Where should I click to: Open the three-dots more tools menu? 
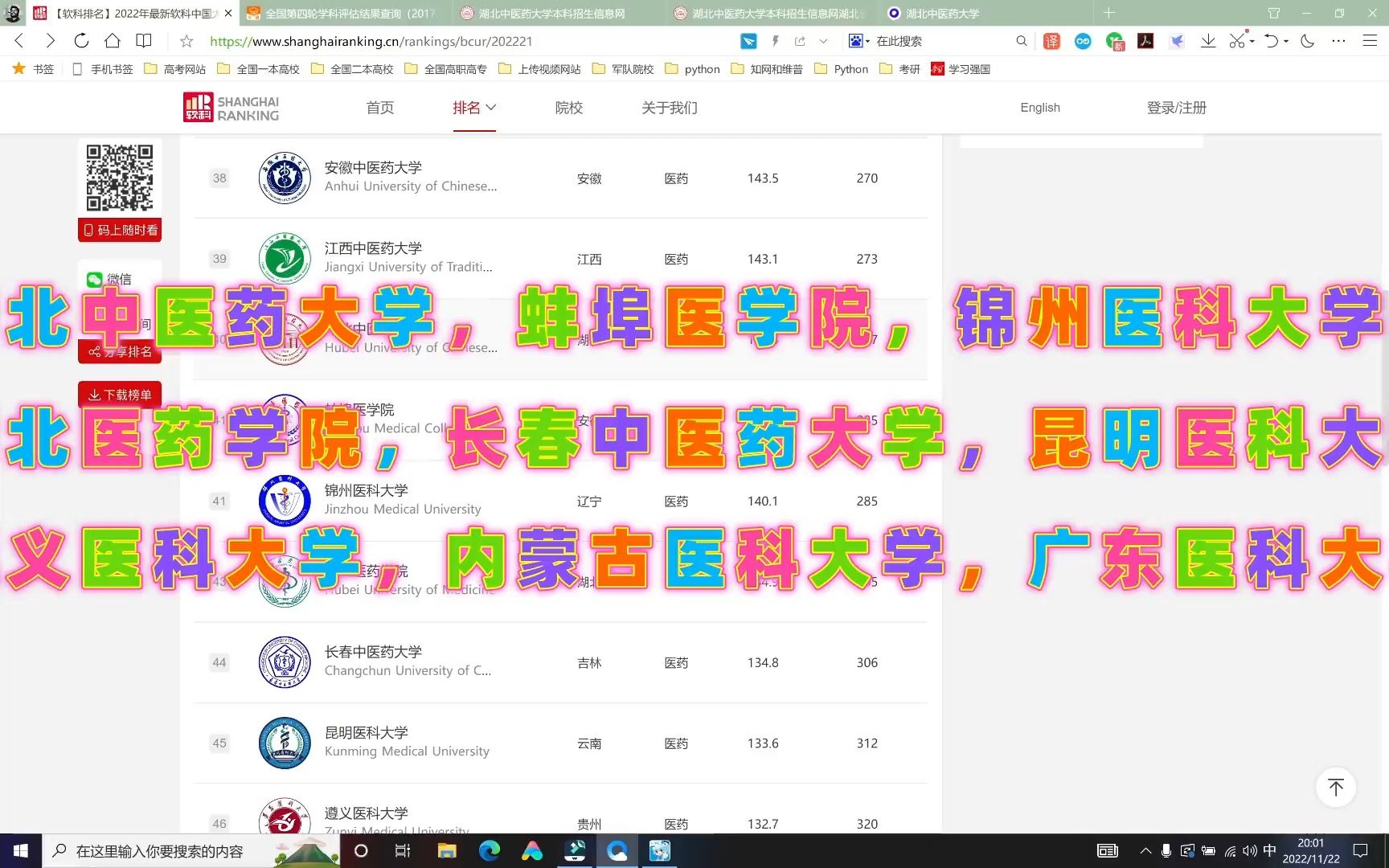click(1338, 41)
